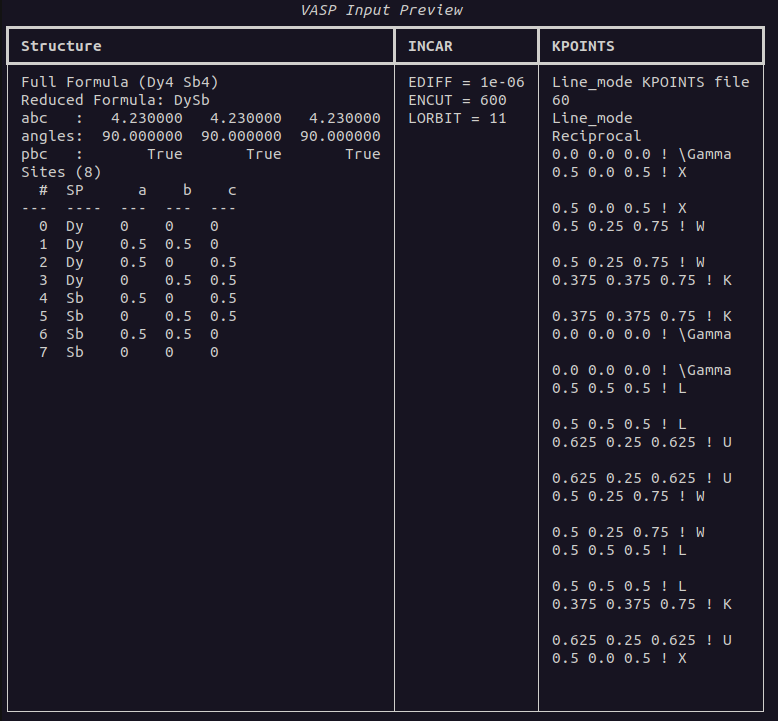778x721 pixels.
Task: Select site row 0 for Dy
Action: coord(129,226)
